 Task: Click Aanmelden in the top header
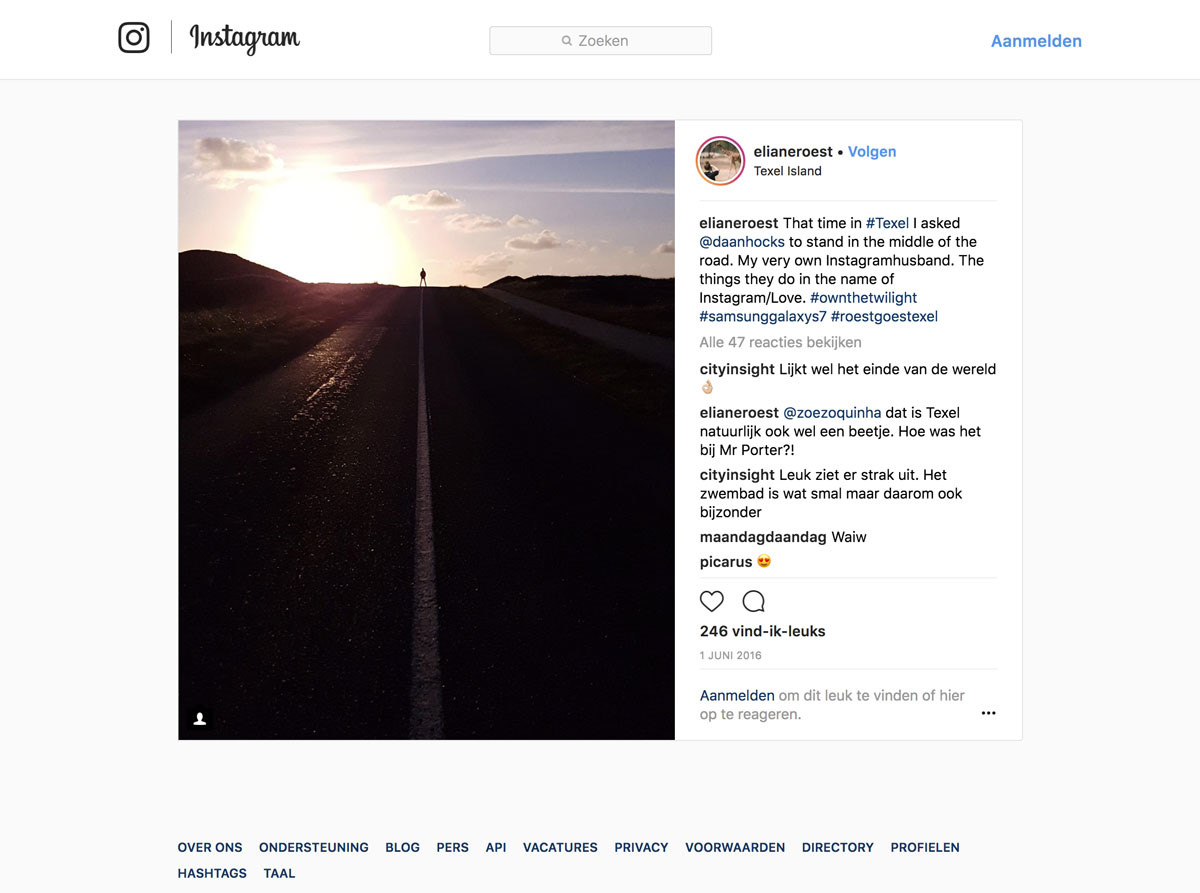1036,41
